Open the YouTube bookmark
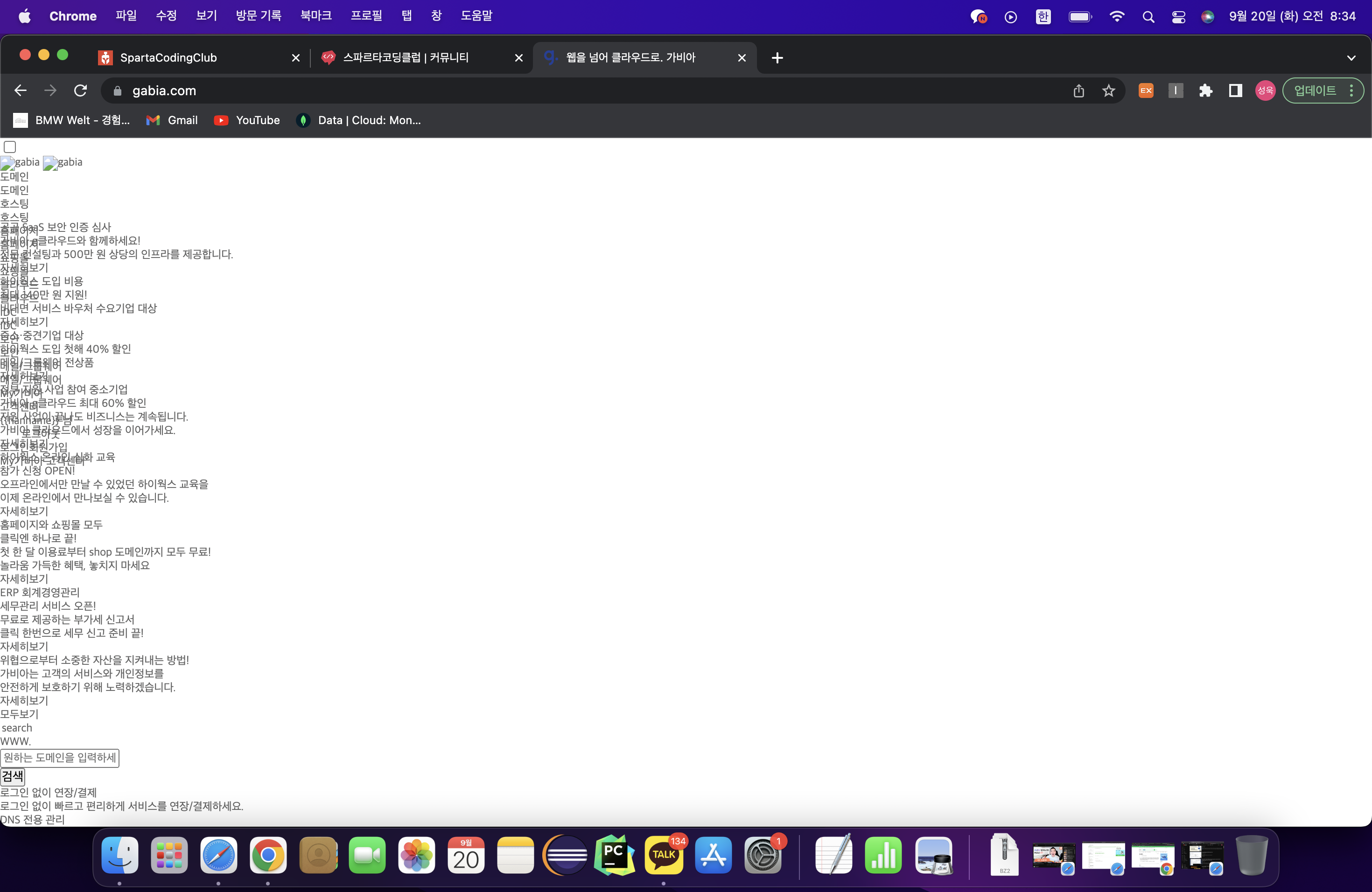This screenshot has height=892, width=1372. [x=247, y=120]
